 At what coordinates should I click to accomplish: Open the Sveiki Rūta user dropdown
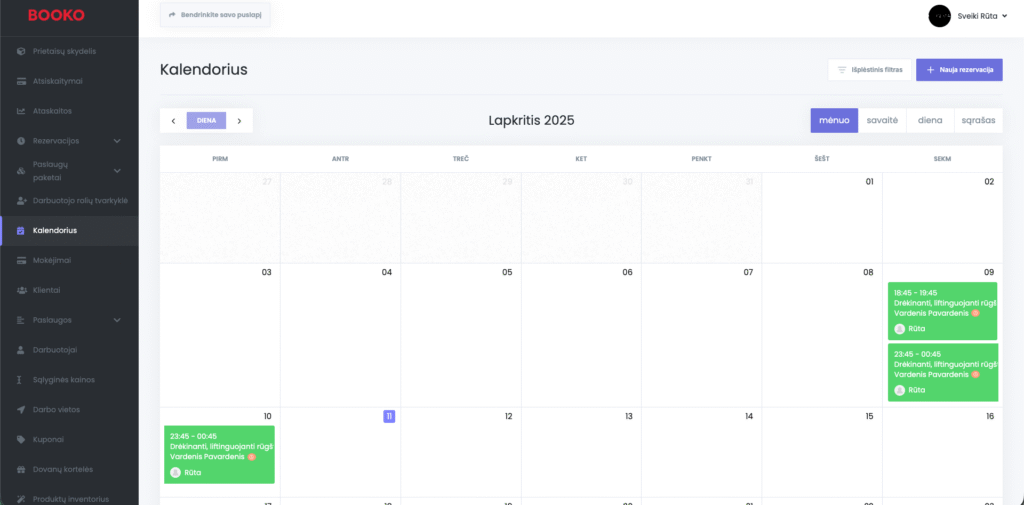pyautogui.click(x=975, y=15)
